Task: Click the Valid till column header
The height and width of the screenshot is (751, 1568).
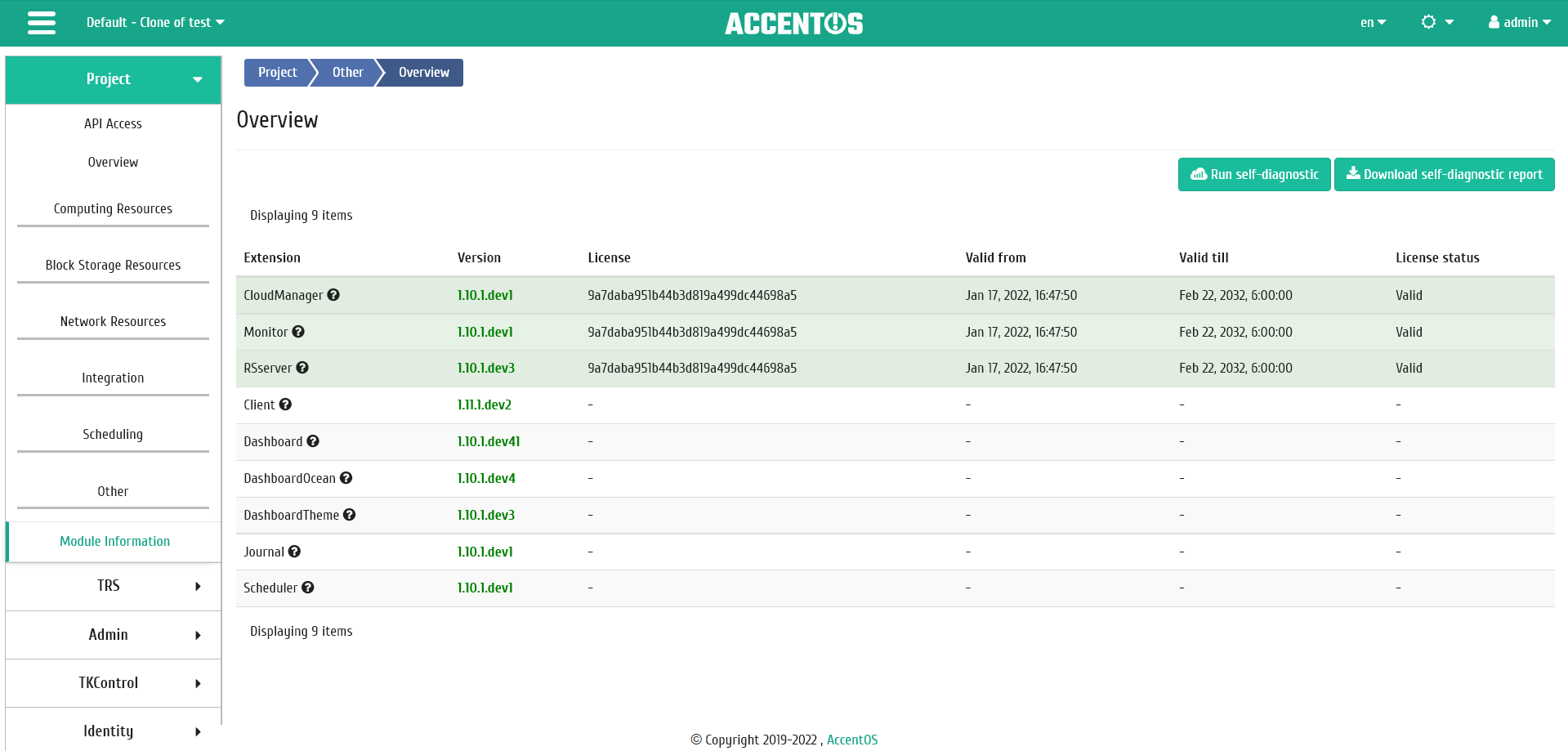Action: 1204,258
